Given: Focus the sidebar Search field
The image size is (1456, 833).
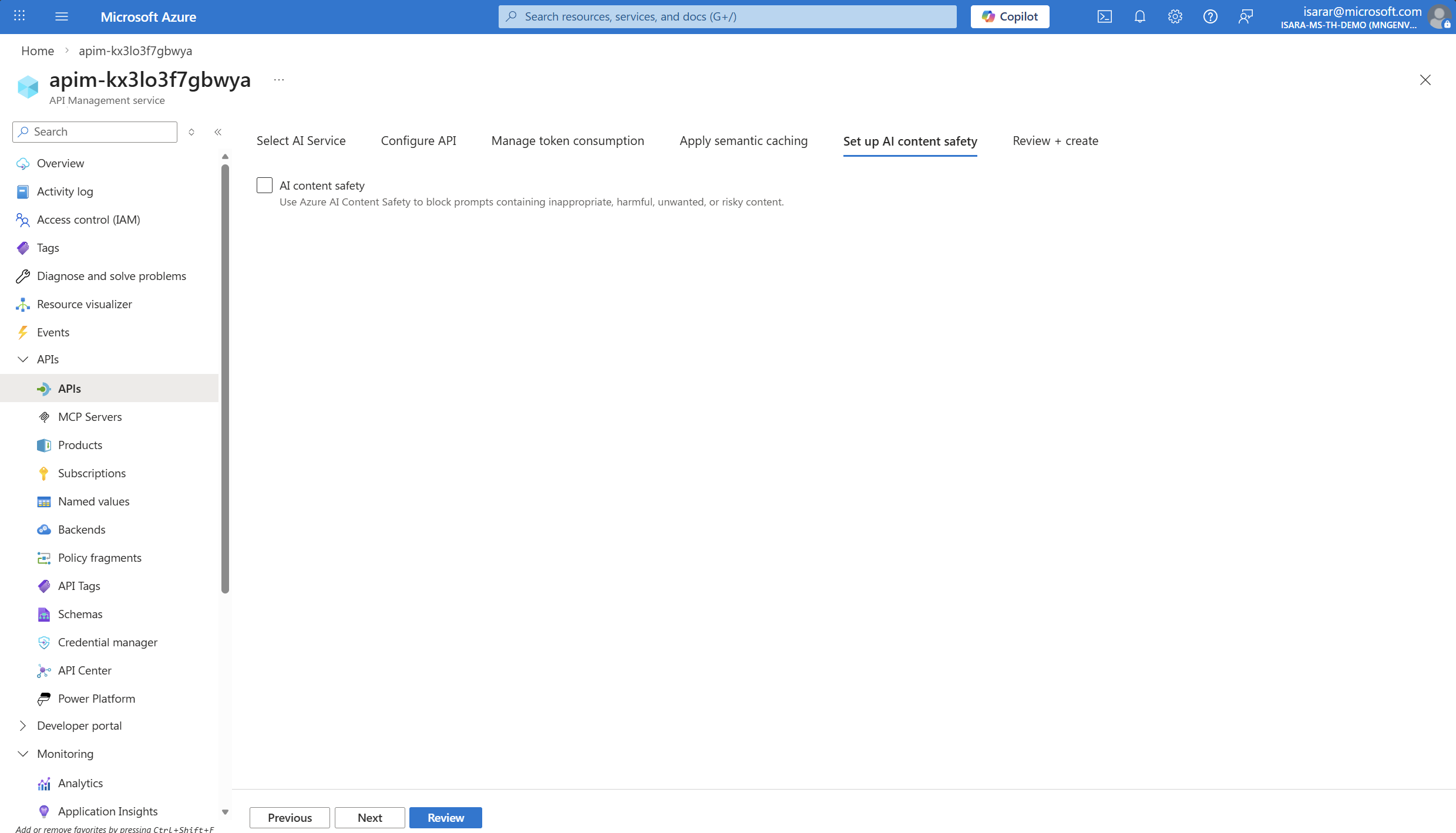Looking at the screenshot, I should [x=95, y=132].
